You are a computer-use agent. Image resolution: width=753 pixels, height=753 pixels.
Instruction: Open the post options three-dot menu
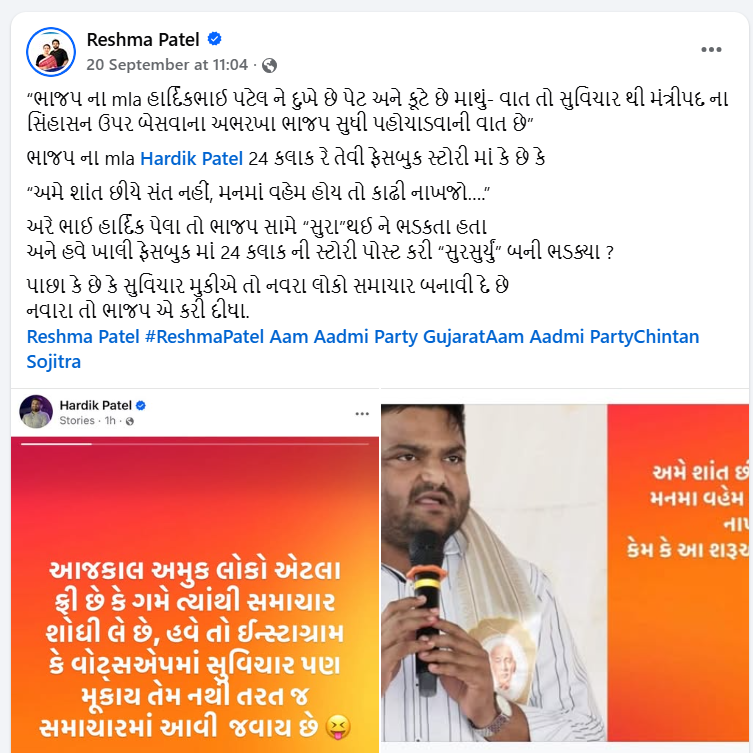[x=711, y=49]
